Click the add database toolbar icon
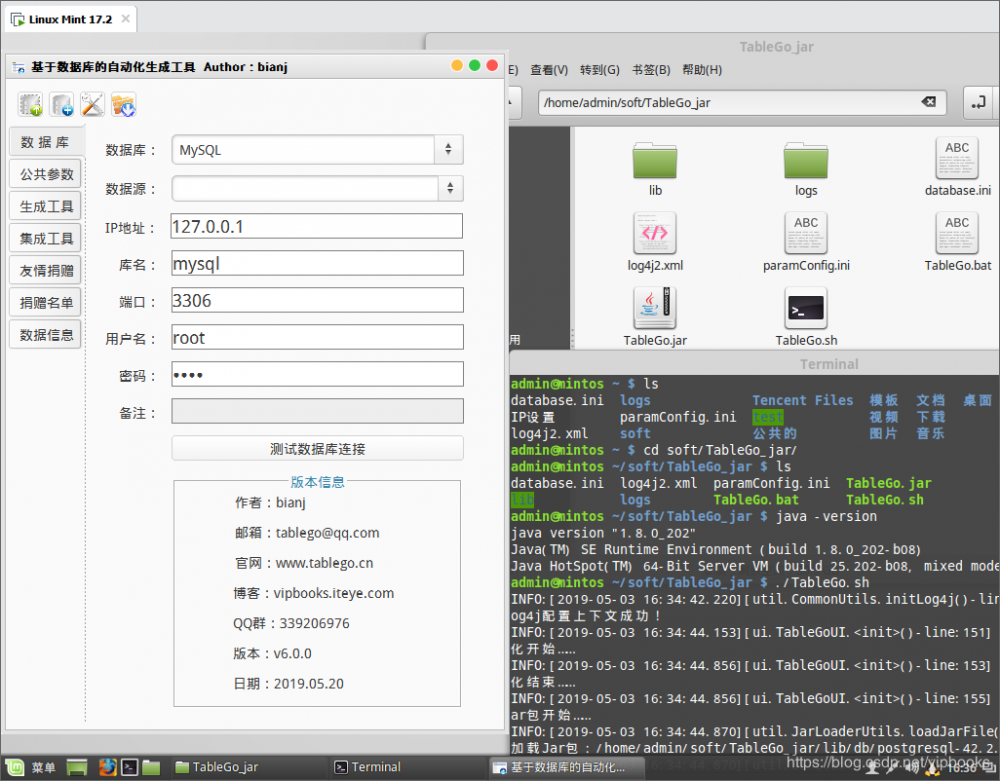This screenshot has height=781, width=1000. point(62,104)
